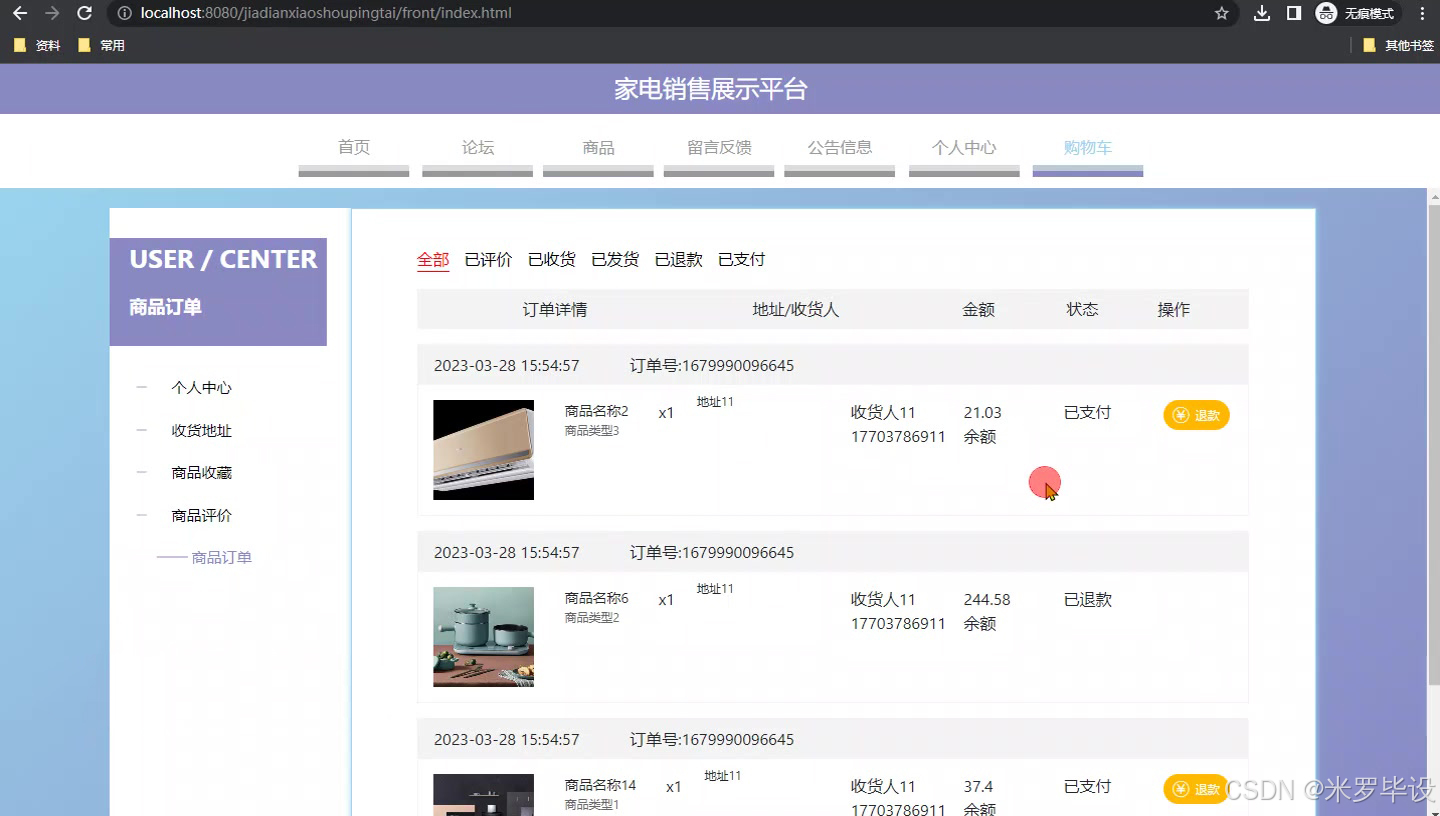Expand the 常用 bookmarks folder
1440x816 pixels.
(100, 44)
